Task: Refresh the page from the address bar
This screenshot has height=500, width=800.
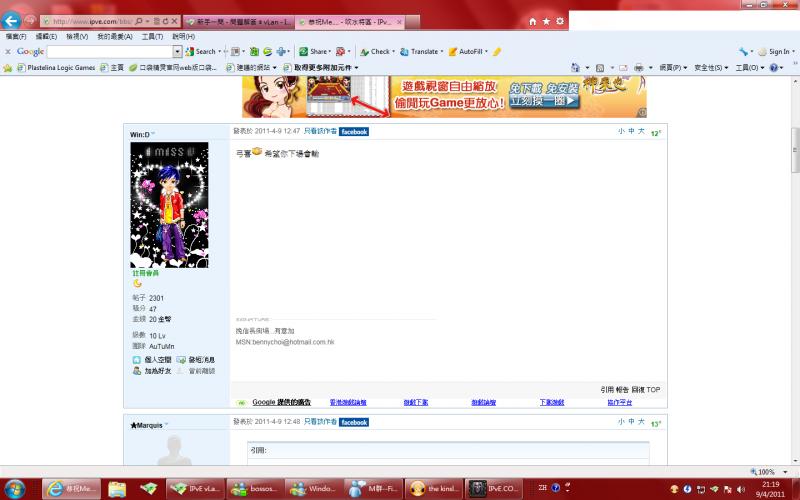Action: tap(165, 21)
